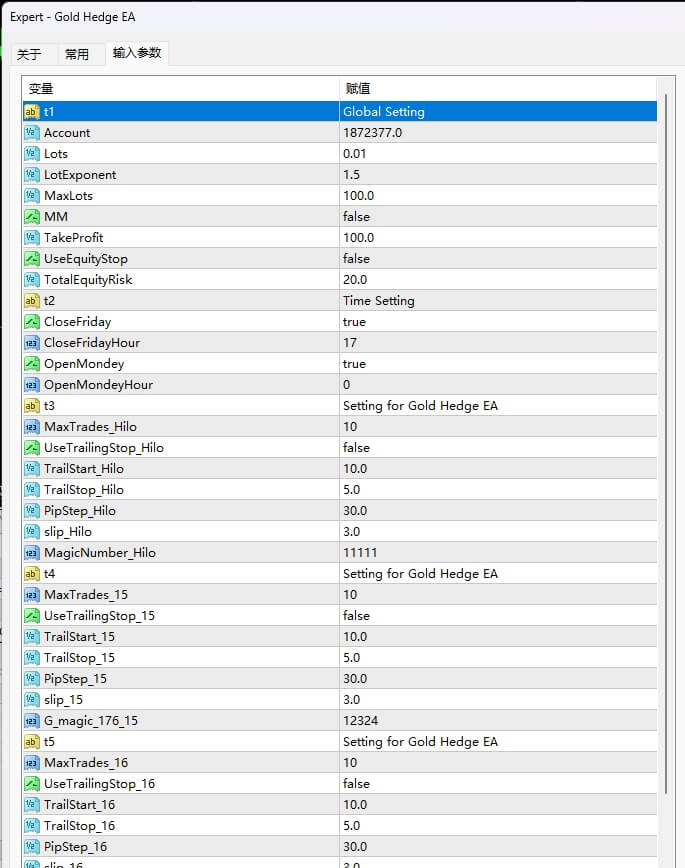
Task: Toggle the CloseFriday true value
Action: (x=354, y=322)
